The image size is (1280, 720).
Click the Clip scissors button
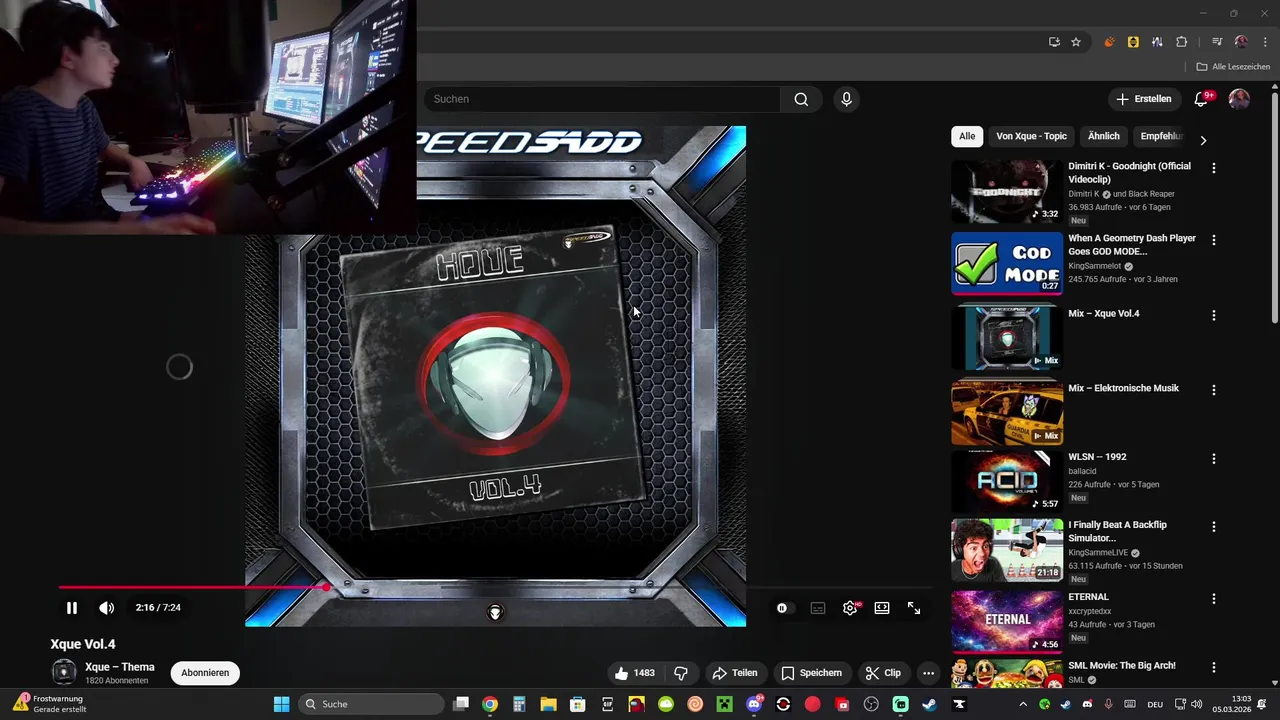883,673
